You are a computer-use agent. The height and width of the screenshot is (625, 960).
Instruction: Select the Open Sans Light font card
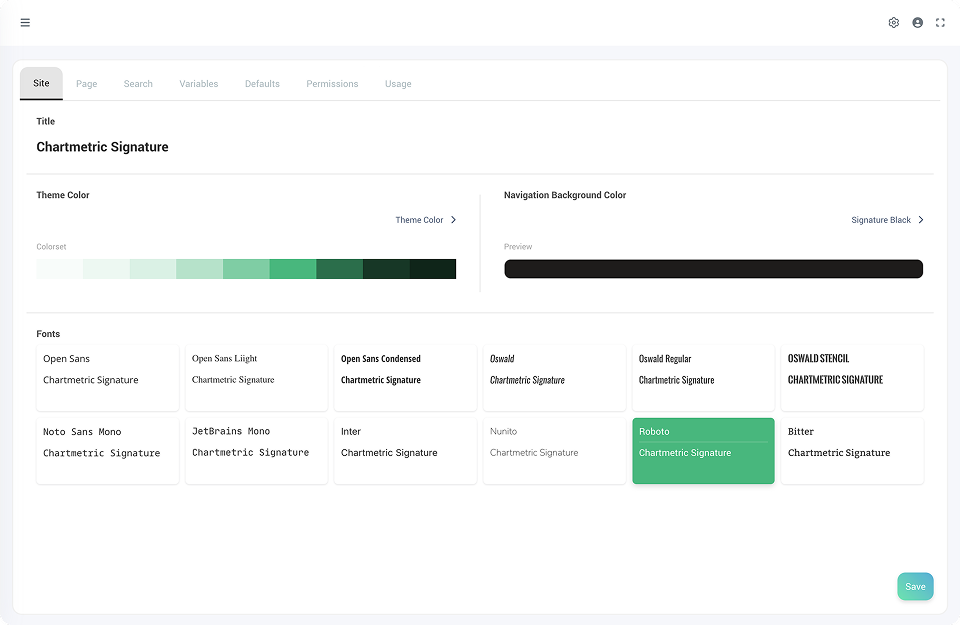tap(256, 378)
